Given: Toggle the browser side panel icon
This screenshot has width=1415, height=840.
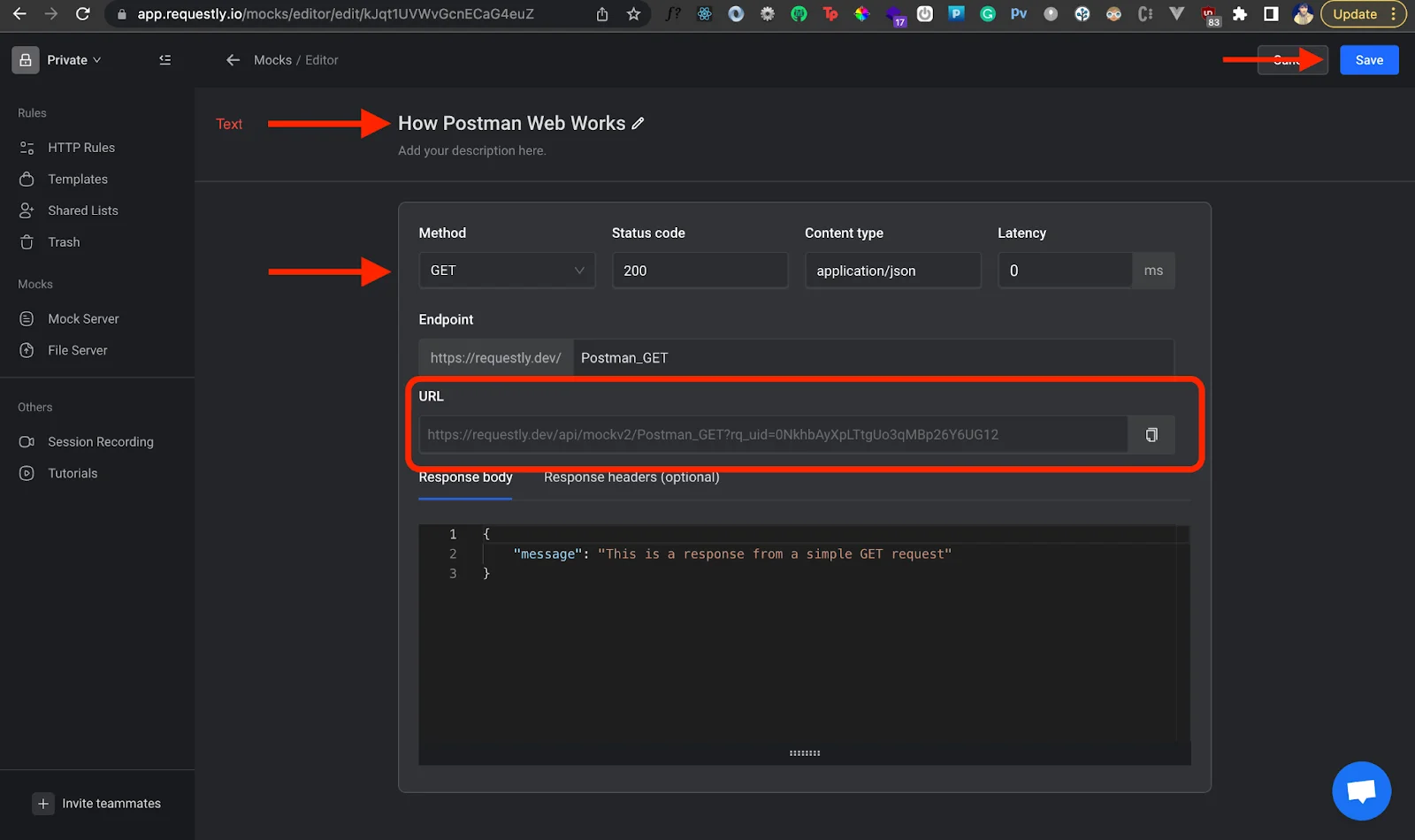Looking at the screenshot, I should [1271, 14].
